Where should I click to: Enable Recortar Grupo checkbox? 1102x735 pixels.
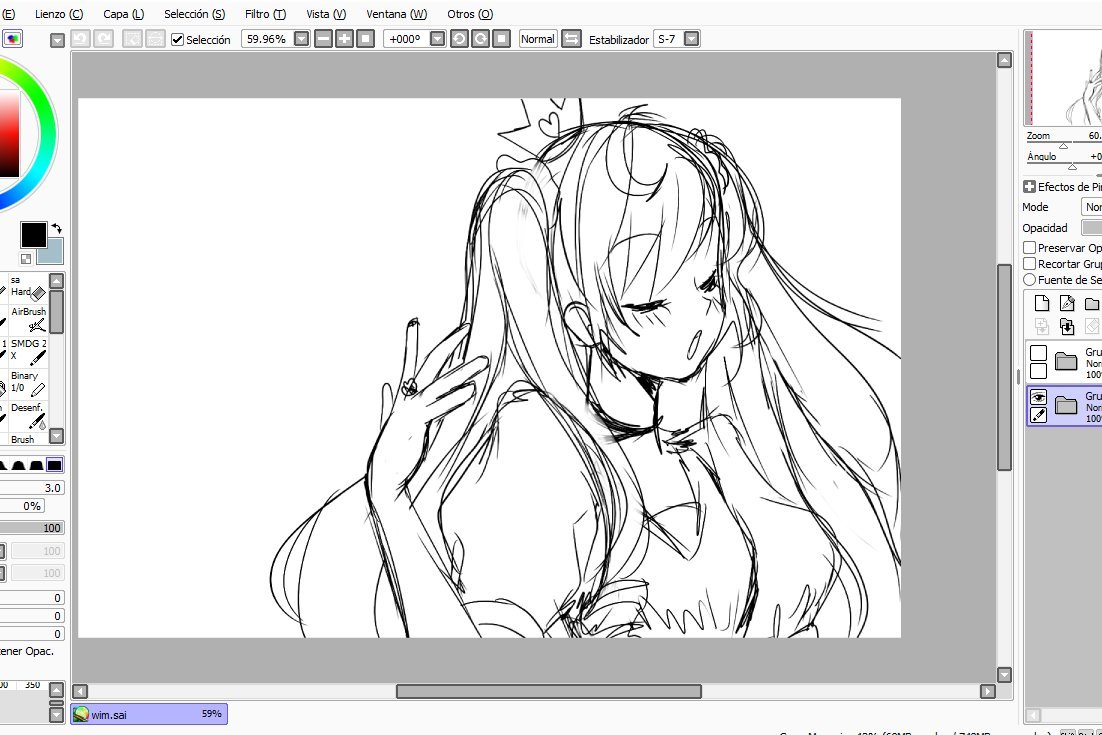1030,264
